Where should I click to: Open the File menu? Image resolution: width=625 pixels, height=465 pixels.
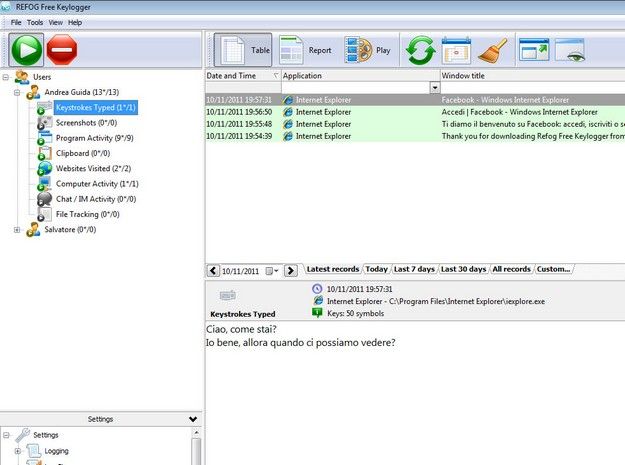coord(16,22)
